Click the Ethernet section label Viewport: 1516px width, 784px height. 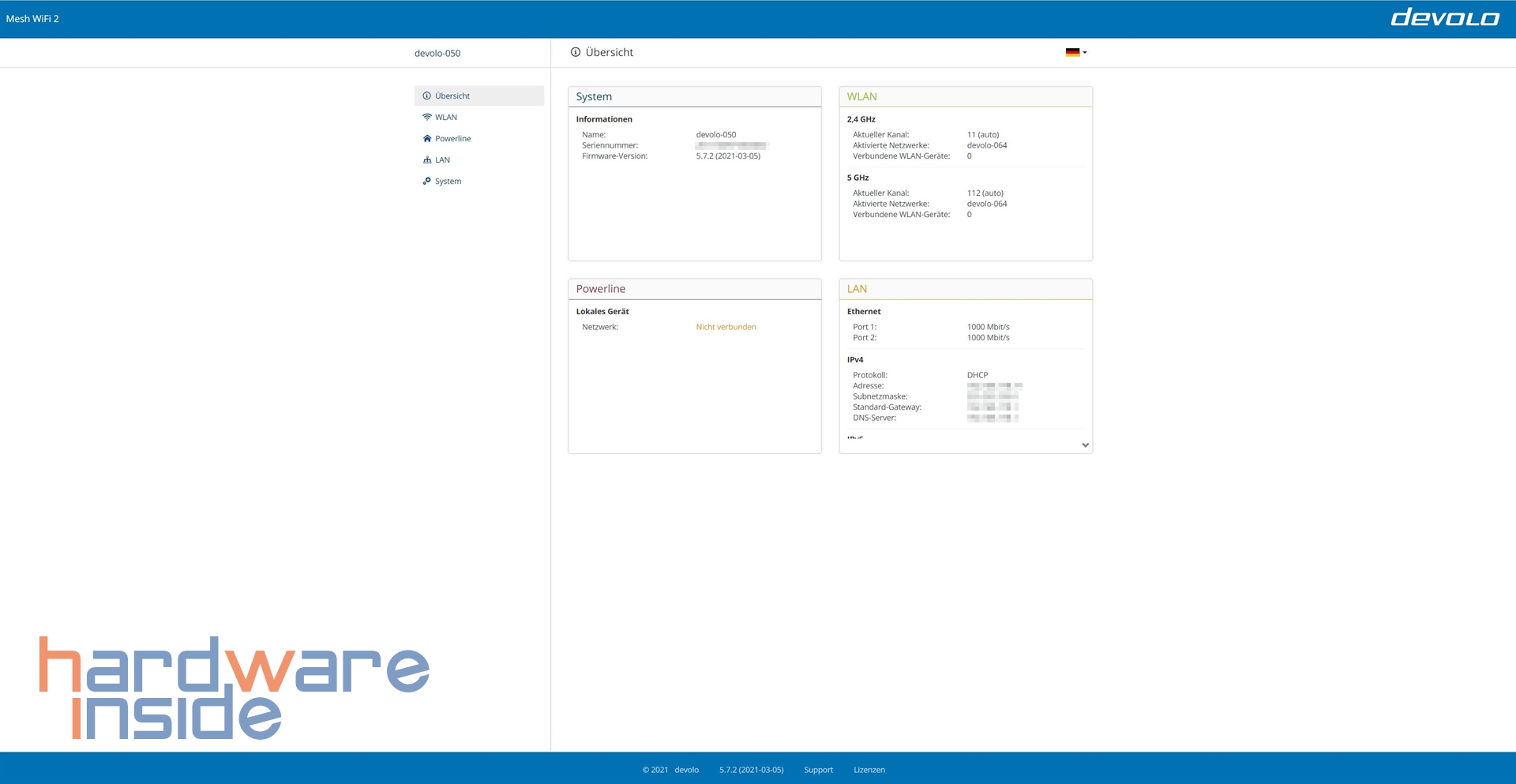pyautogui.click(x=864, y=312)
